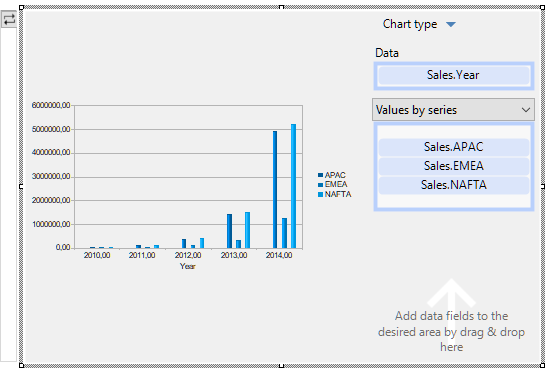Expand the Values by series combo box
The height and width of the screenshot is (373, 553).
point(453,110)
